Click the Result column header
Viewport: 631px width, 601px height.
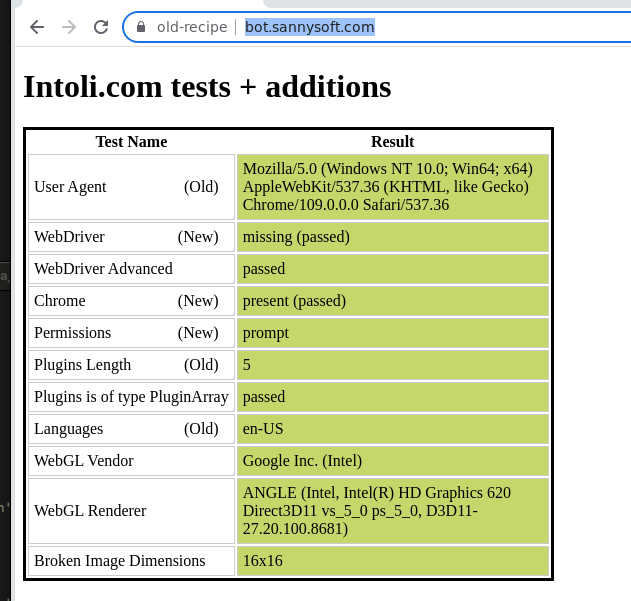coord(393,142)
